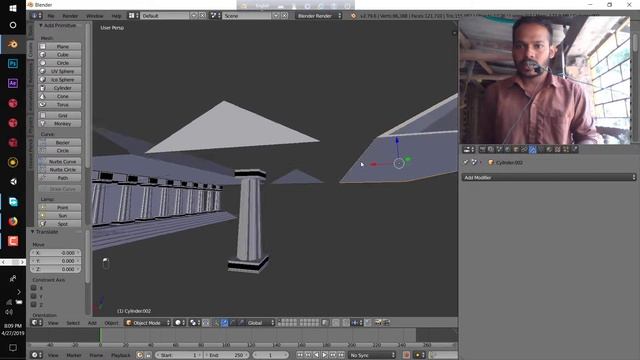Open the Constraints properties tab icon
The height and width of the screenshot is (360, 640).
point(524,150)
